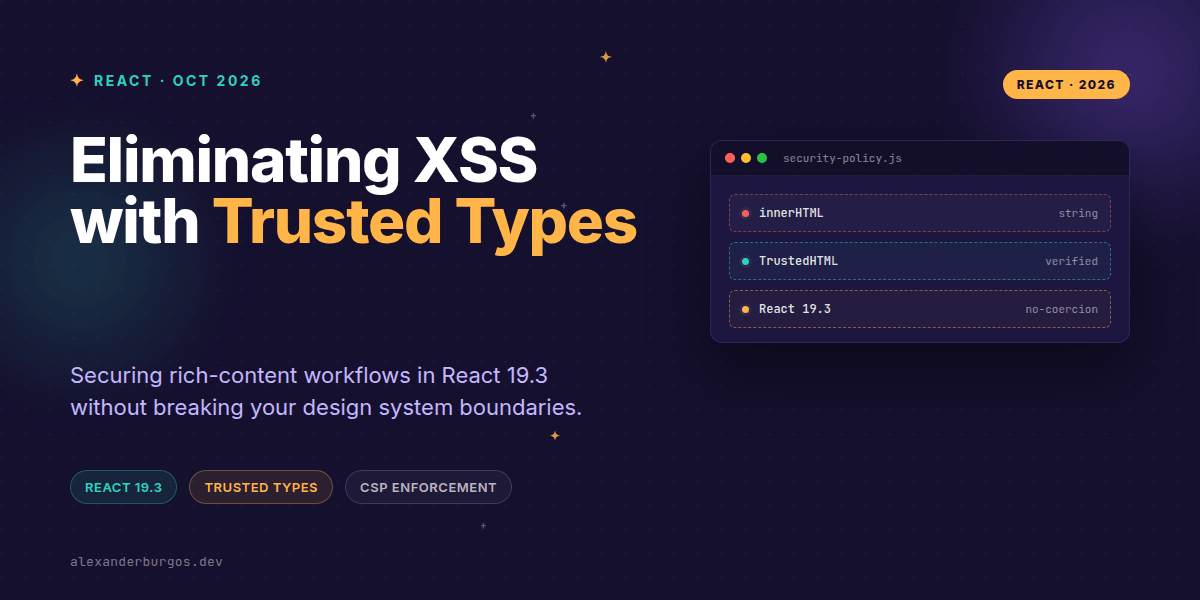Open the alexanderburgos.dev link

click(146, 562)
